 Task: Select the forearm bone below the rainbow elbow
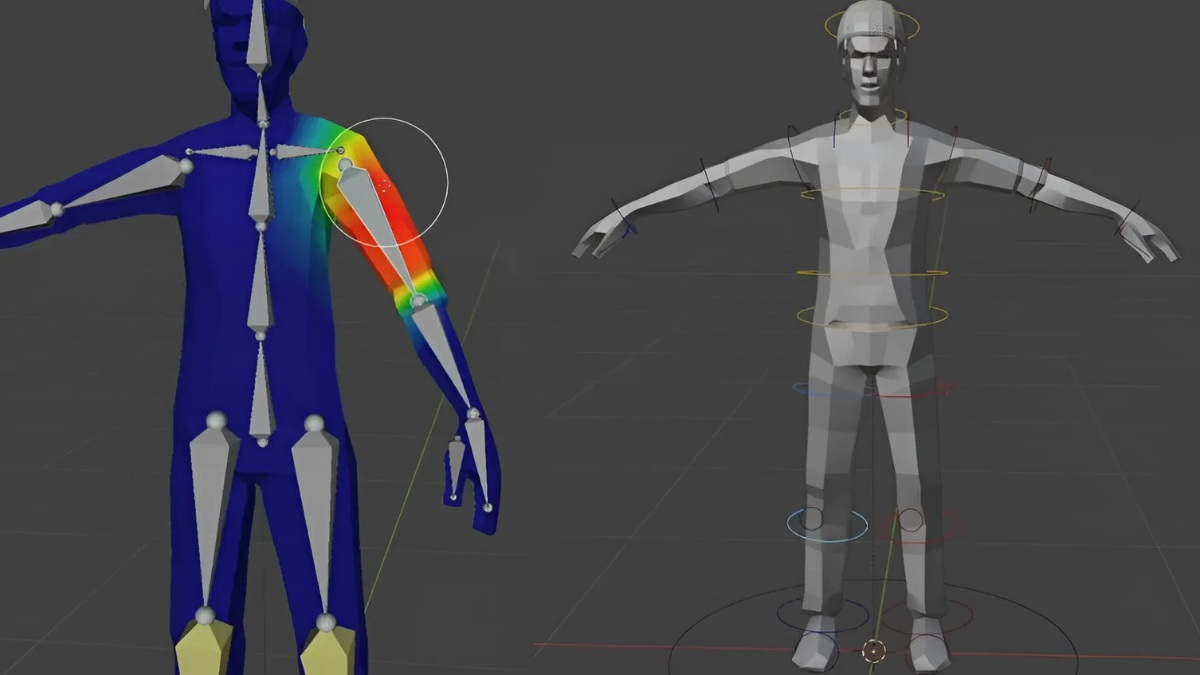tap(442, 355)
